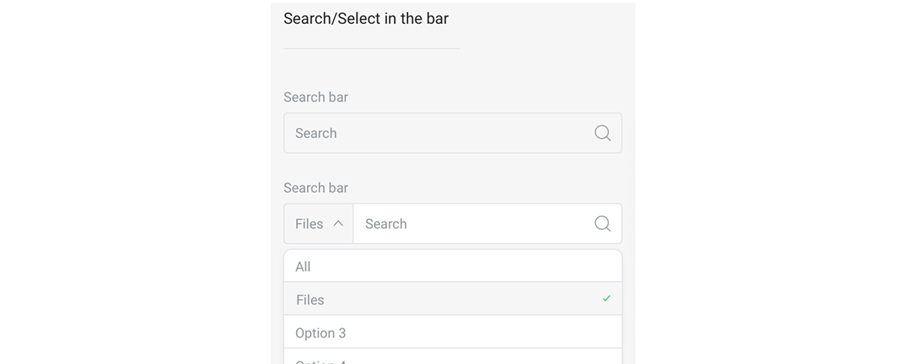Click the magnifier icon beside the Files filter search

(x=602, y=224)
